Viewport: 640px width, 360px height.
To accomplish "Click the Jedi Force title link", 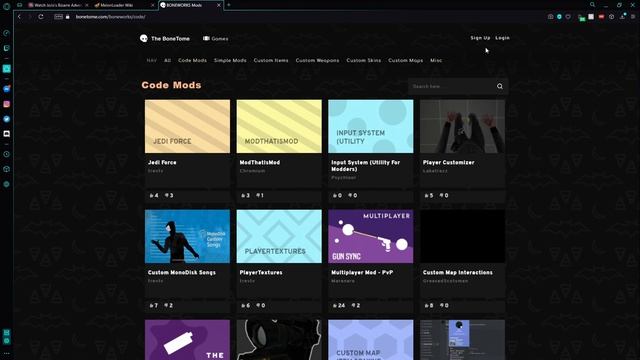I will pos(162,162).
